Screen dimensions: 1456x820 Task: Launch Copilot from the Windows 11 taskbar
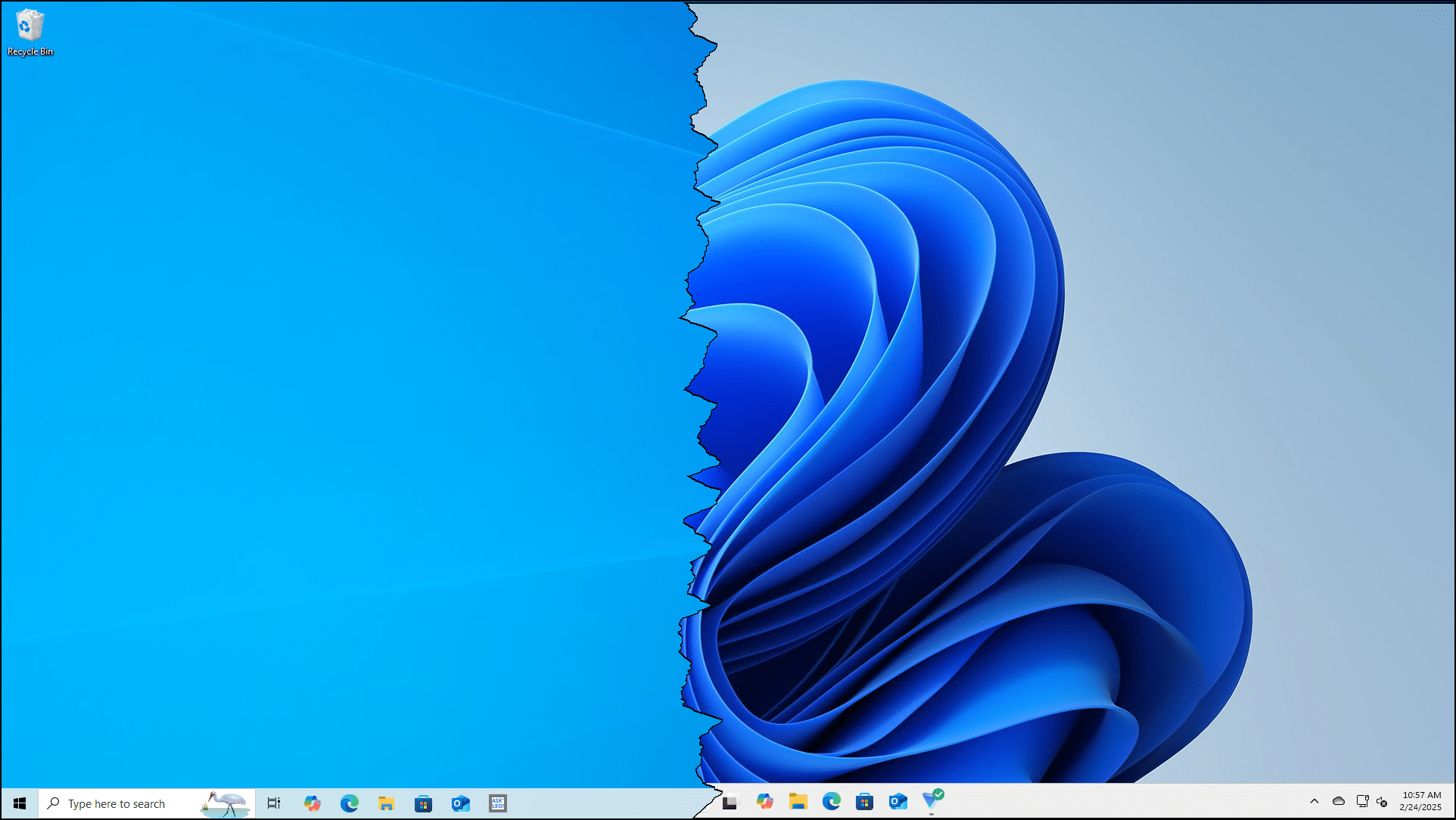coord(764,801)
